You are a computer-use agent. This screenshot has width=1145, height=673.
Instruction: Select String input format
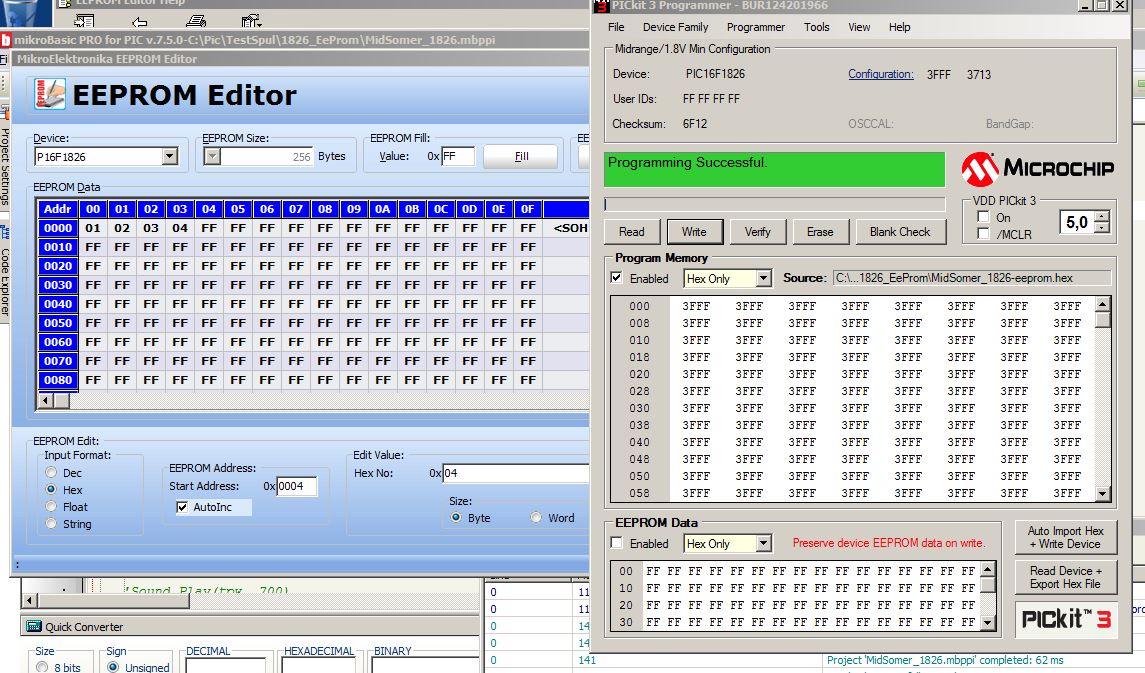51,523
